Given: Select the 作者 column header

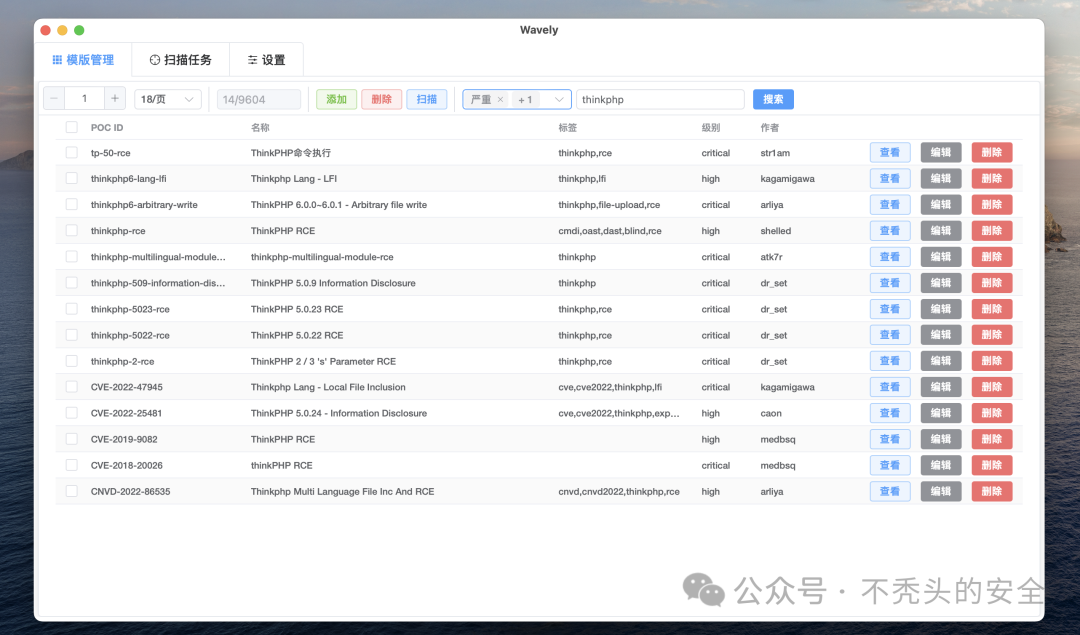Looking at the screenshot, I should [770, 127].
